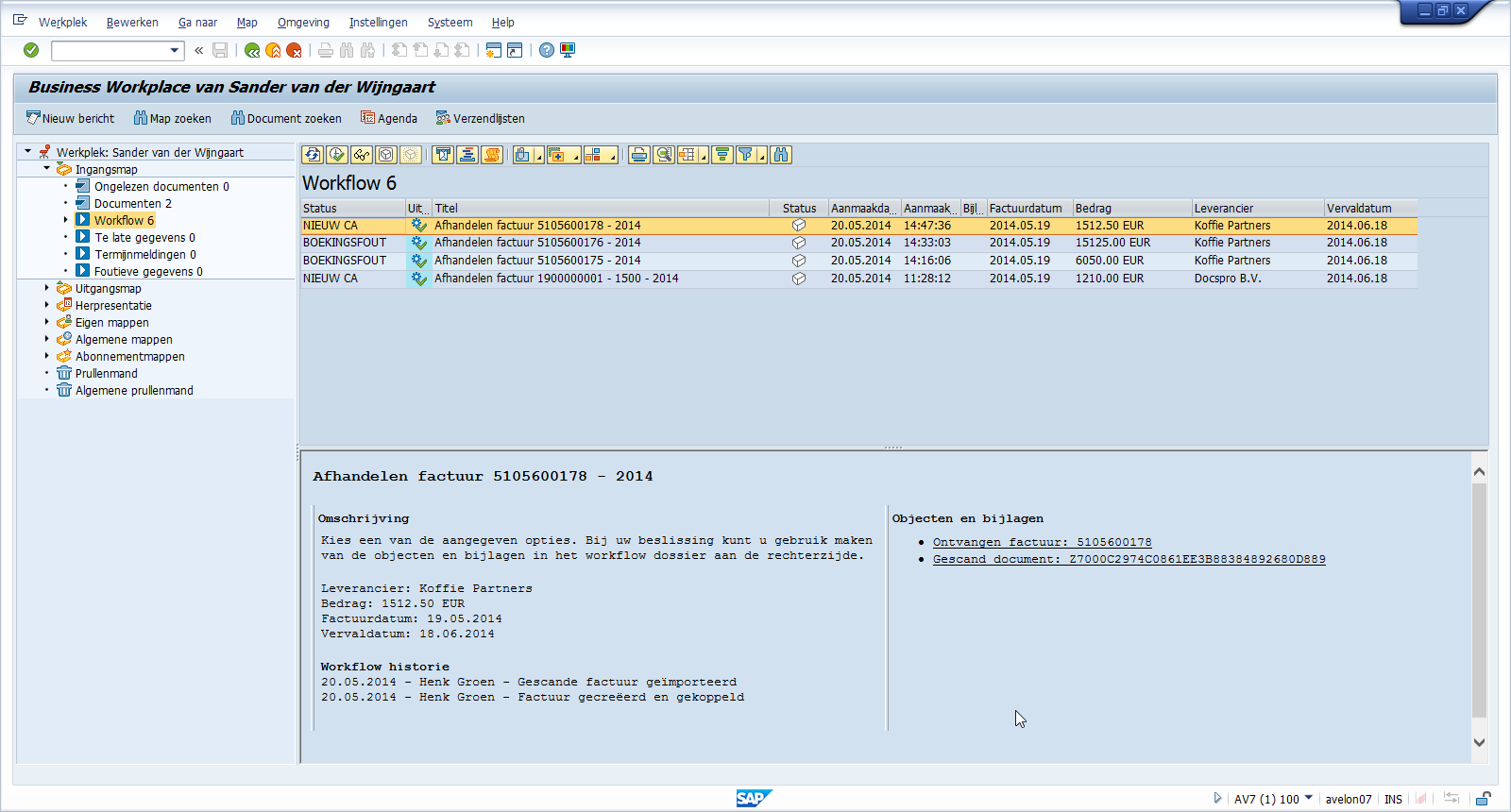Click the Save floppy disk icon
1511x812 pixels.
220,50
